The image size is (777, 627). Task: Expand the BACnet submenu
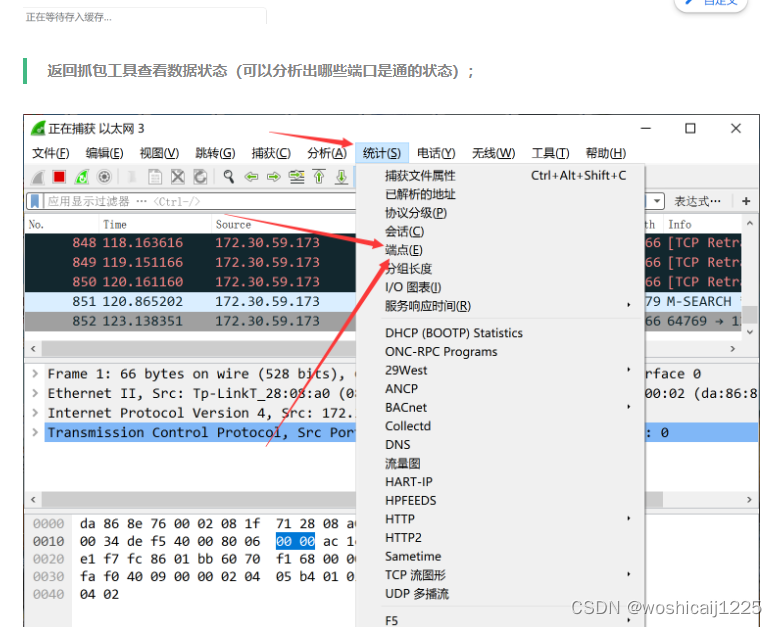point(500,407)
